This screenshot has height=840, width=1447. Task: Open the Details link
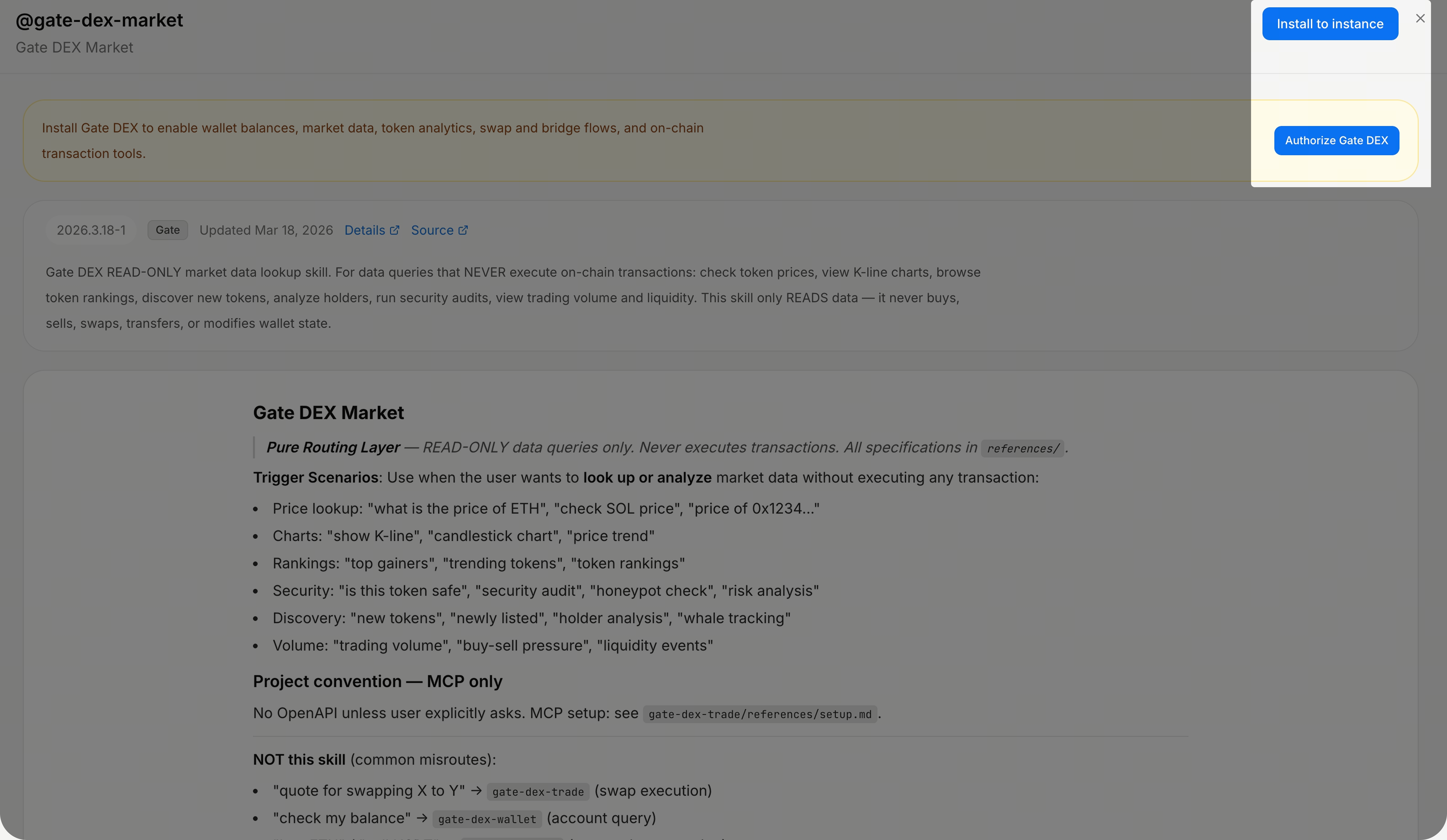(x=365, y=230)
